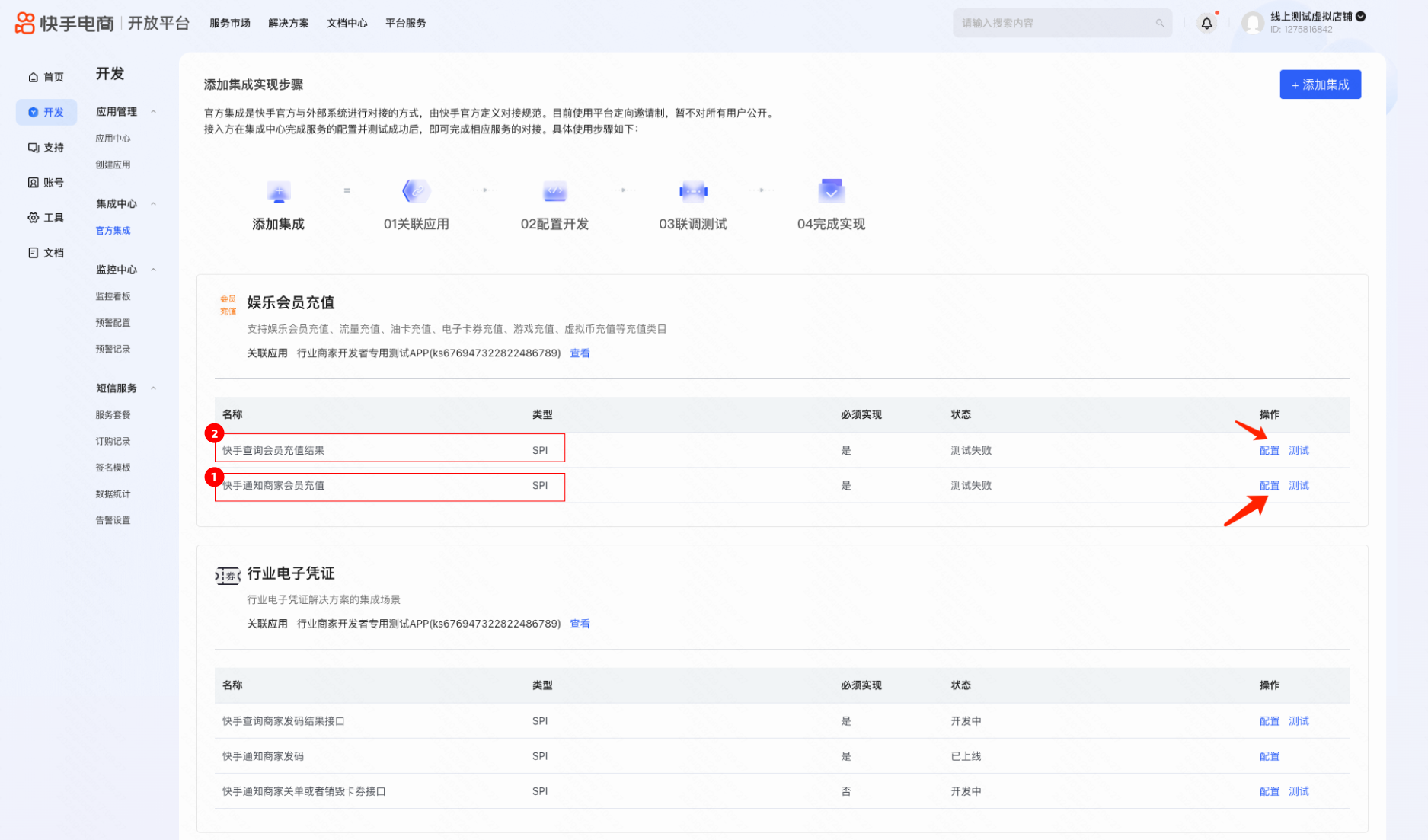Go to 首页 in the sidebar

[46, 77]
